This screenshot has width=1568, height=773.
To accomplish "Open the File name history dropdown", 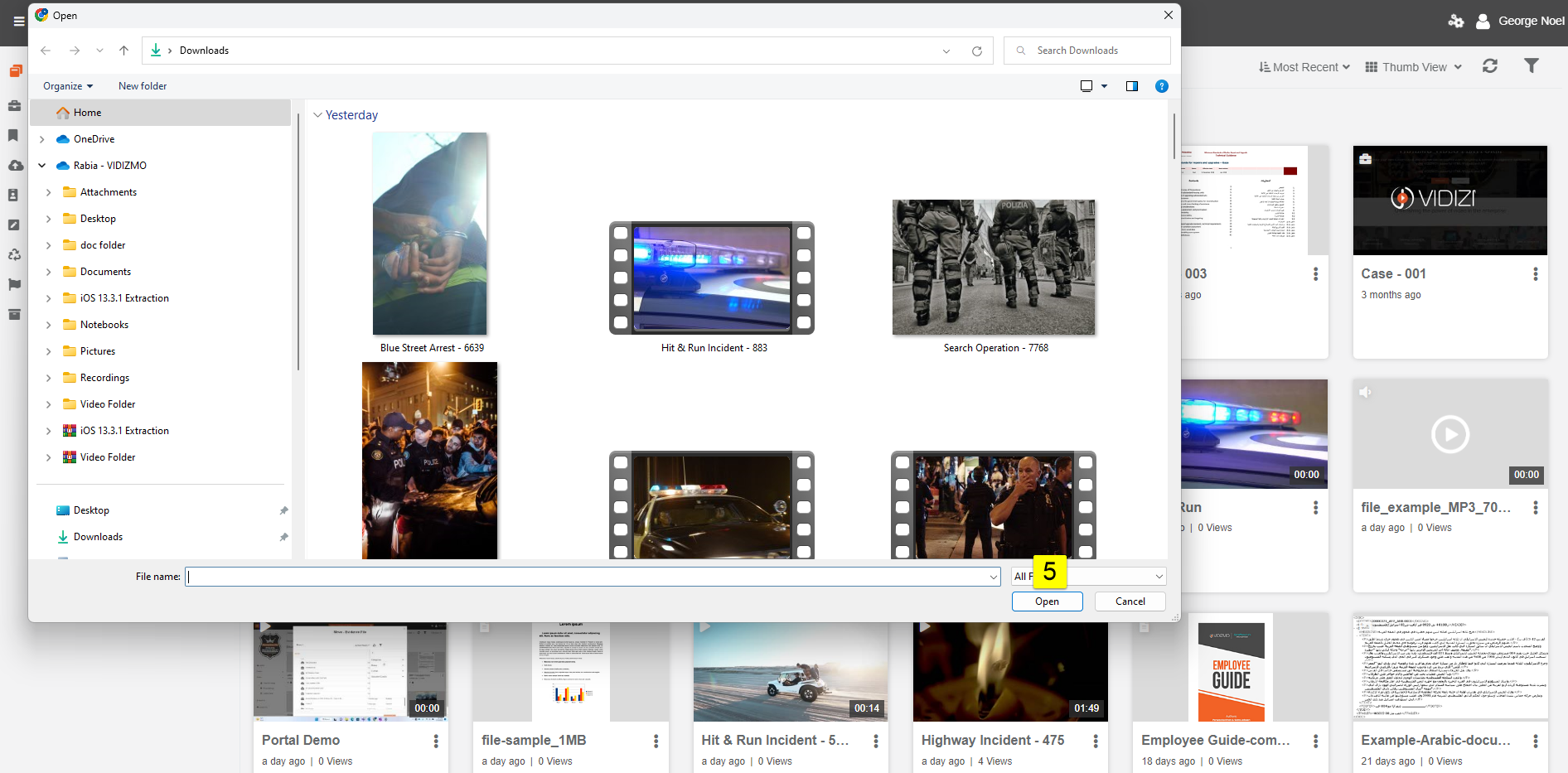I will [x=994, y=577].
